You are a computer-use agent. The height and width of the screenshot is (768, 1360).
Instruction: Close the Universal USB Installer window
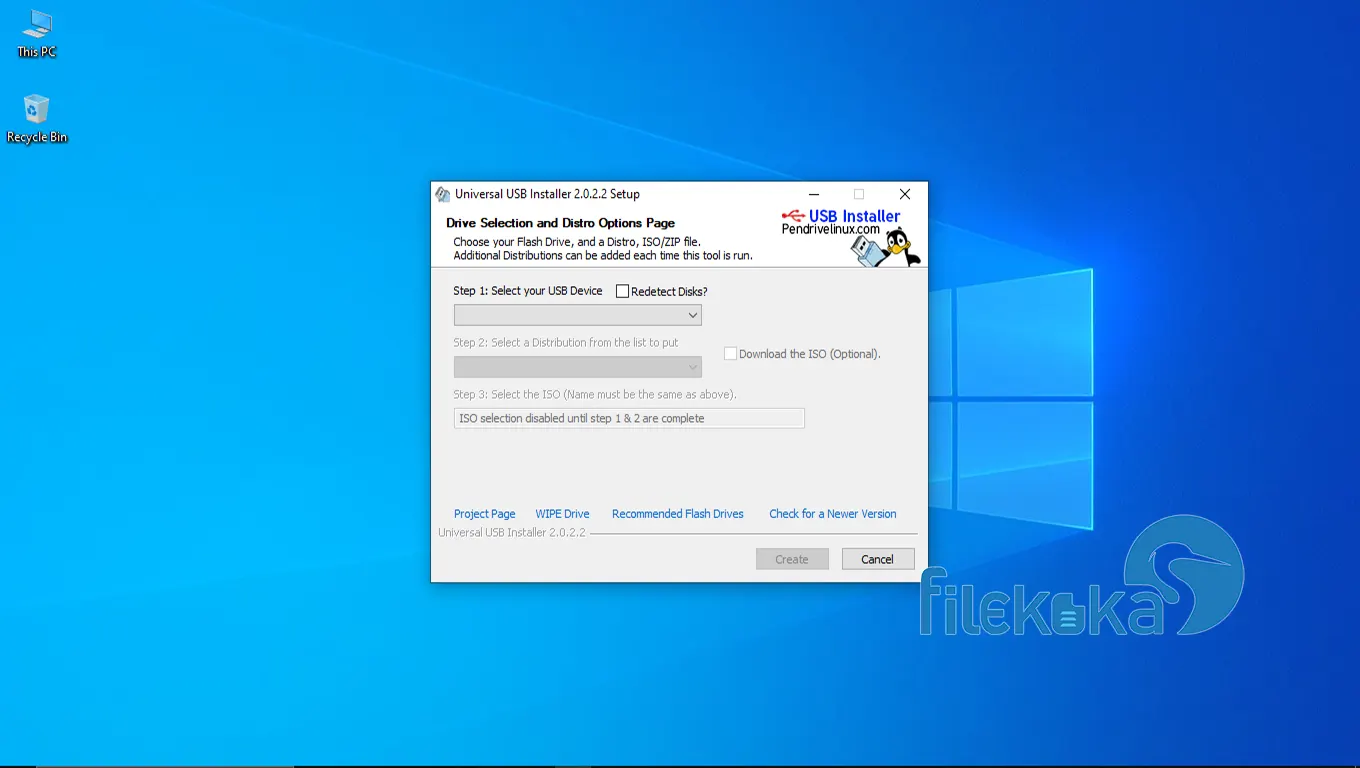(x=905, y=194)
